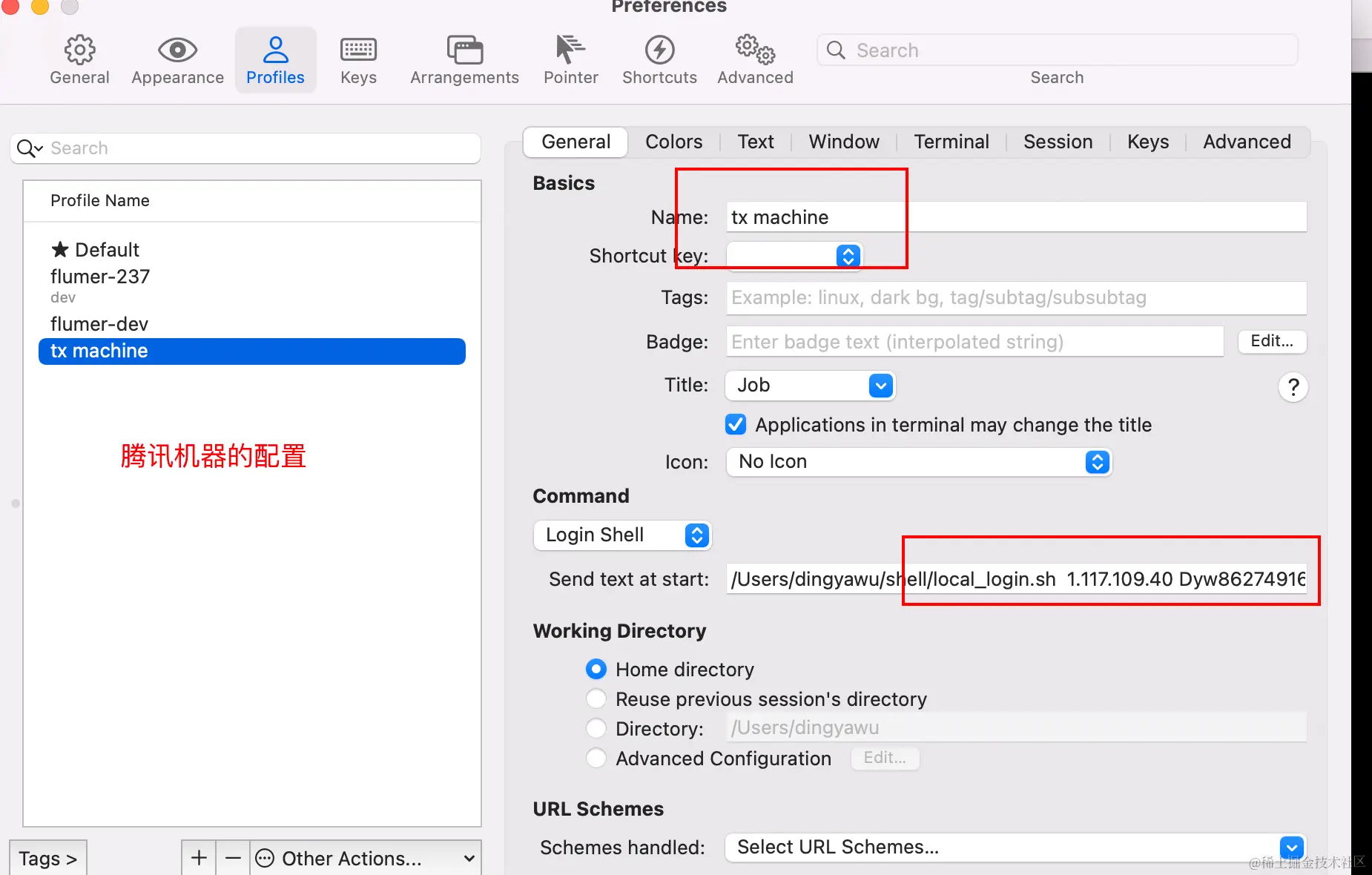Open Select URL Schemes dropdown
The height and width of the screenshot is (875, 1372).
(1015, 847)
